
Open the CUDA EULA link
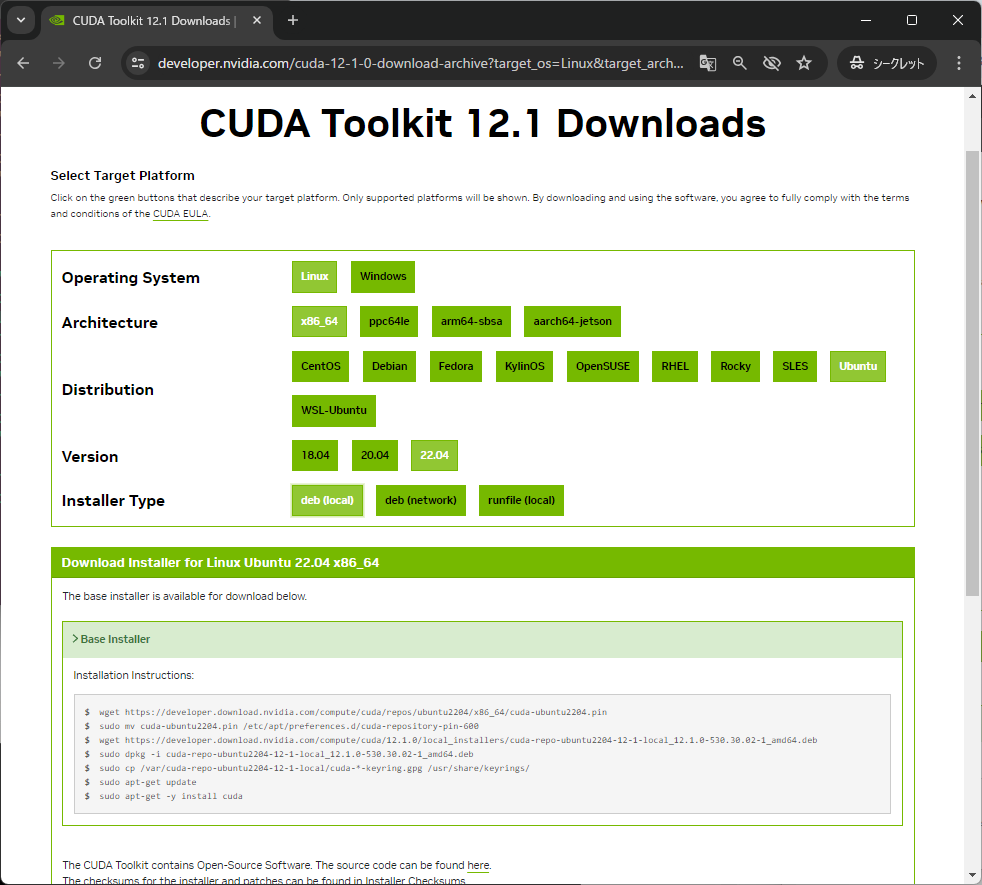pos(180,213)
